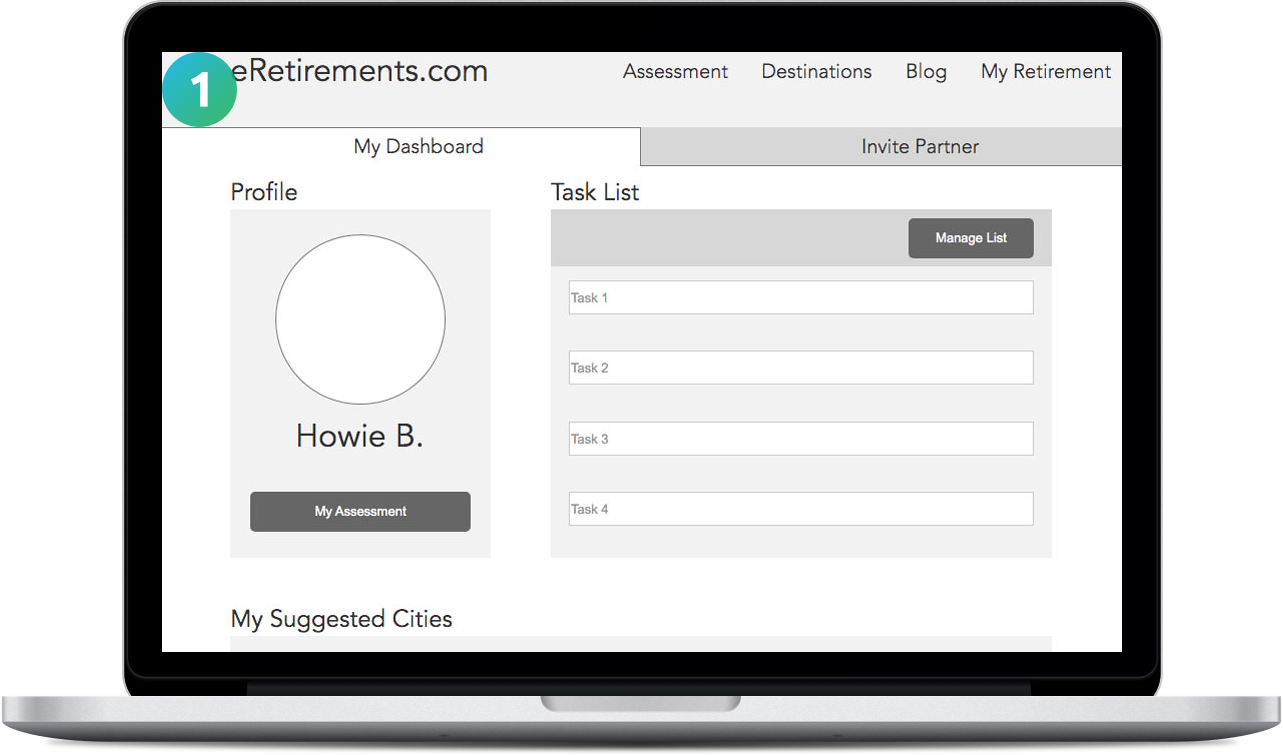Click the Task 4 input field
Viewport: 1283px width, 755px height.
(800, 509)
